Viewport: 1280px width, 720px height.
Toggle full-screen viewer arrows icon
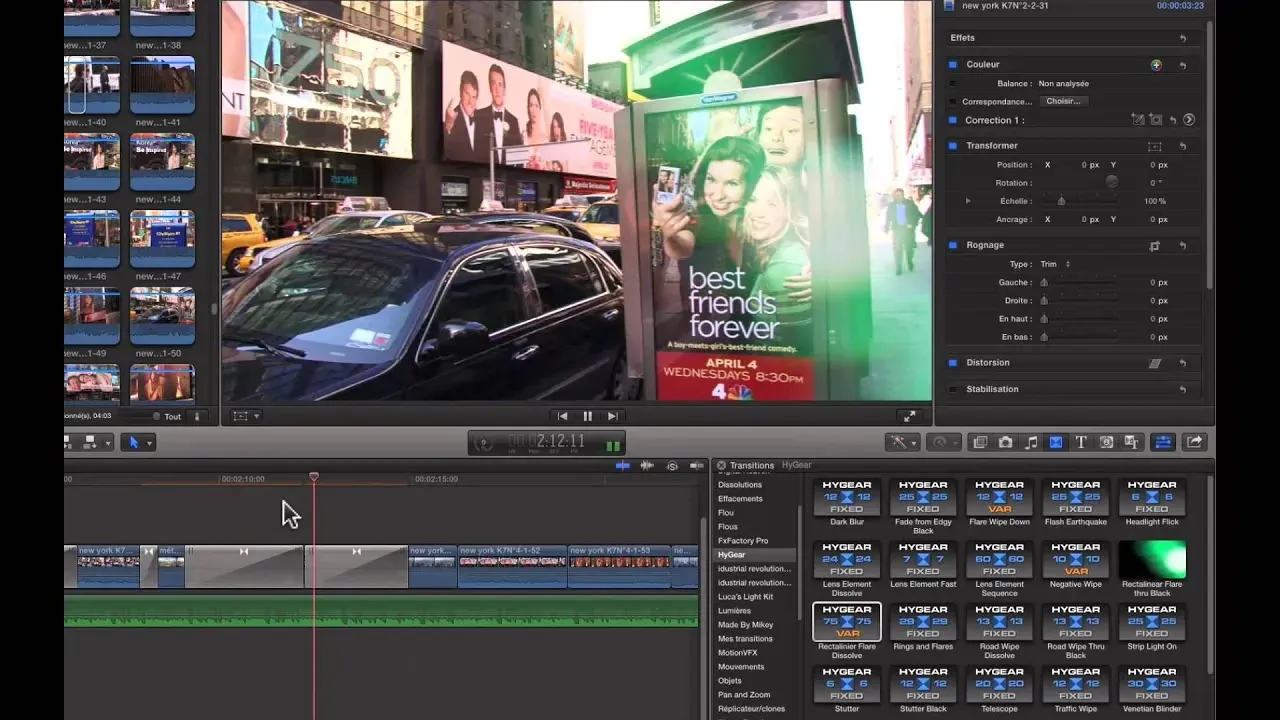(x=908, y=416)
